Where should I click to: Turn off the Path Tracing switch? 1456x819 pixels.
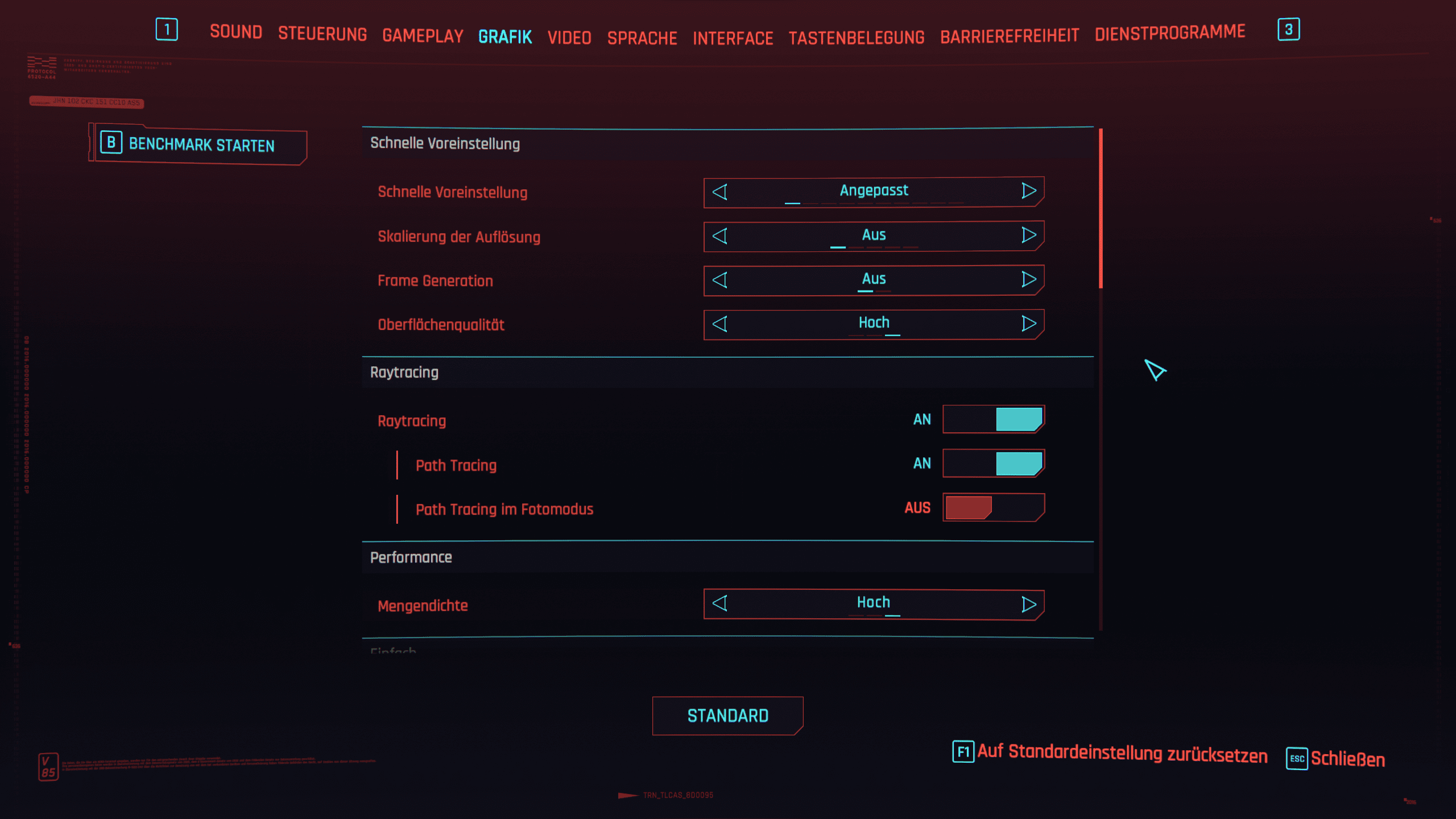(993, 464)
